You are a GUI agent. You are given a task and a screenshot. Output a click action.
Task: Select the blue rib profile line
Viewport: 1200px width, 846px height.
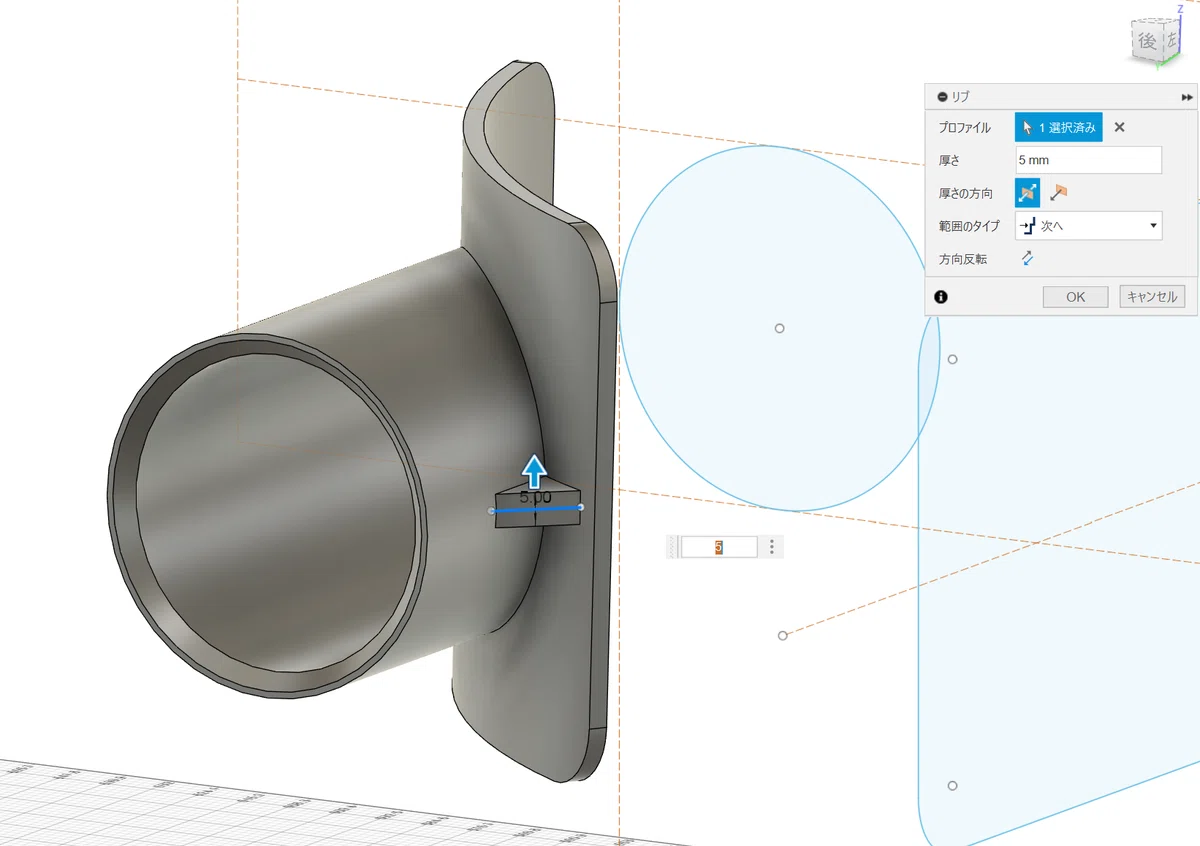click(x=535, y=509)
